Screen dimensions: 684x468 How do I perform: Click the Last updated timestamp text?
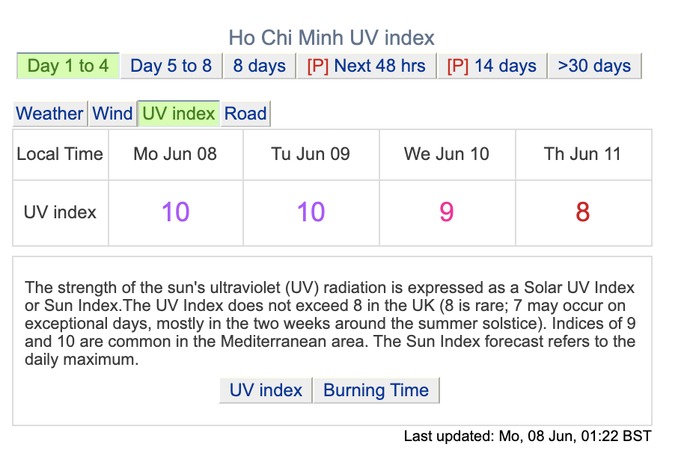pos(527,436)
